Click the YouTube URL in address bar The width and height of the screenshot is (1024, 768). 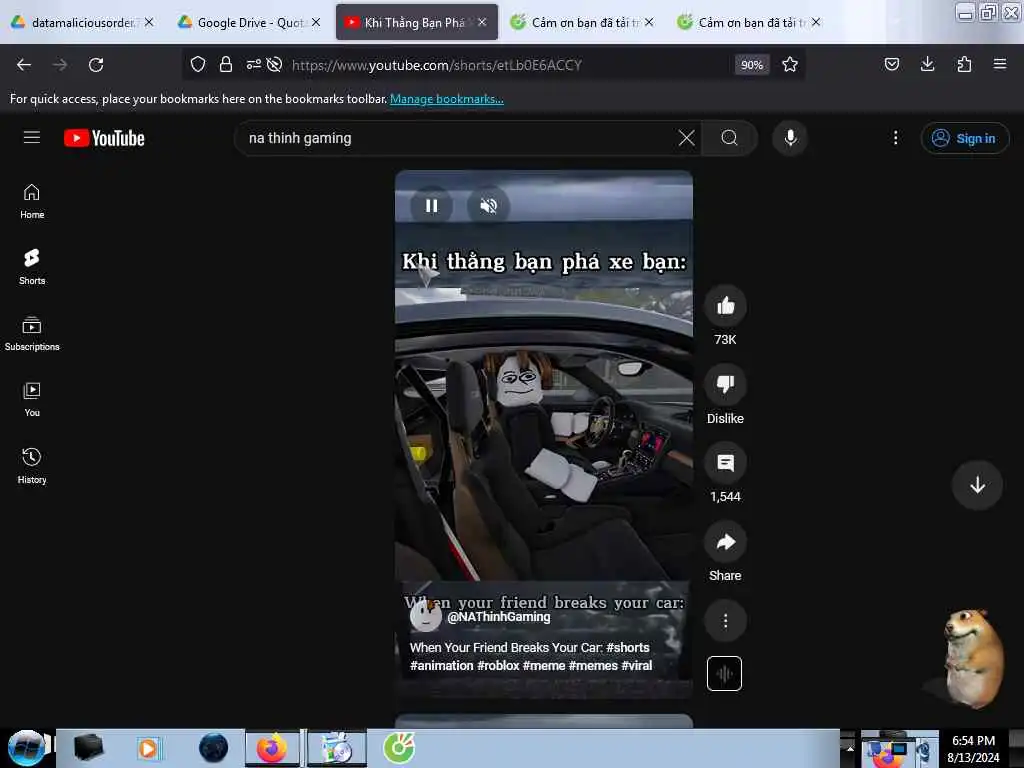point(436,65)
